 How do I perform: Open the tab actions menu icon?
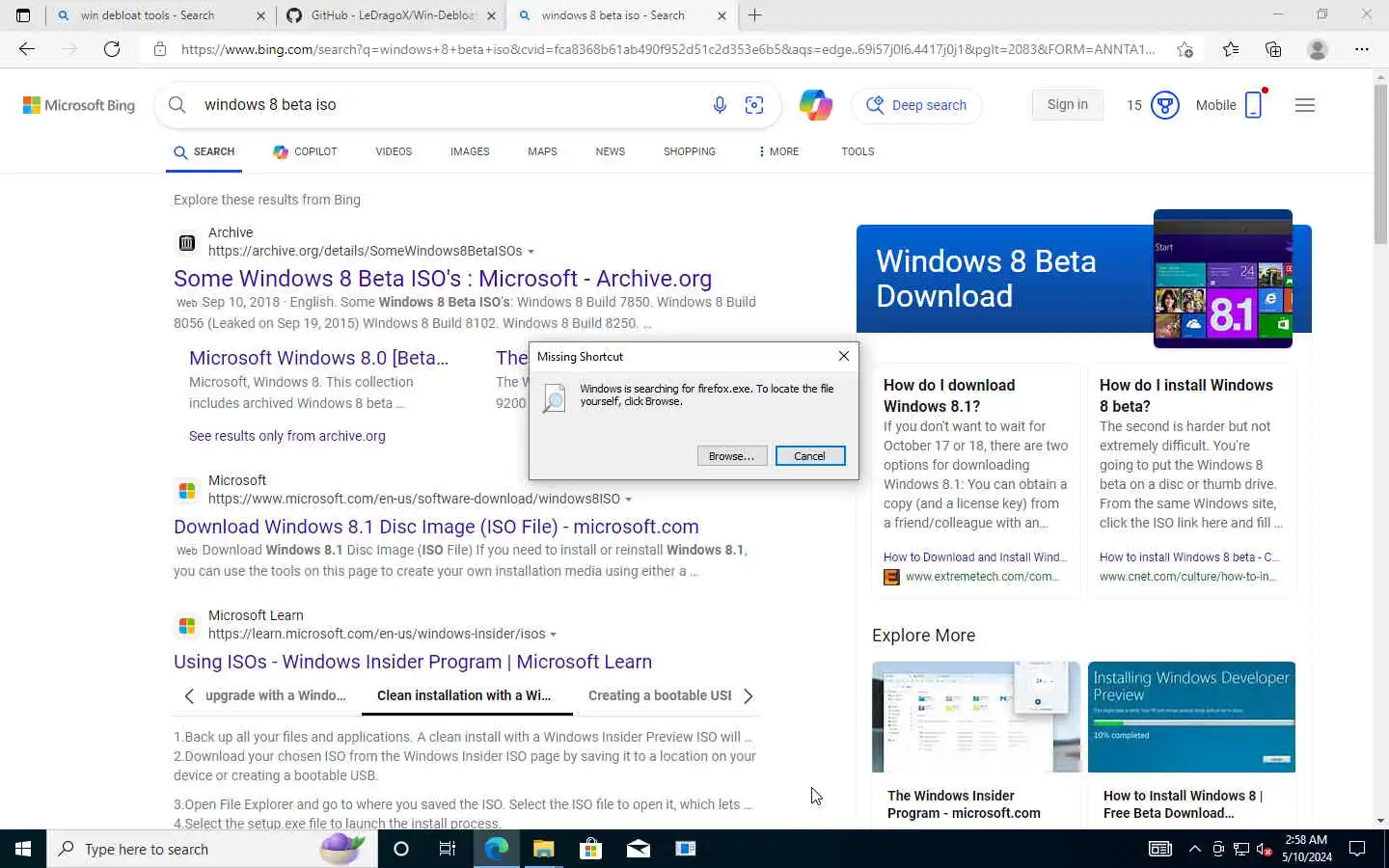pyautogui.click(x=23, y=15)
